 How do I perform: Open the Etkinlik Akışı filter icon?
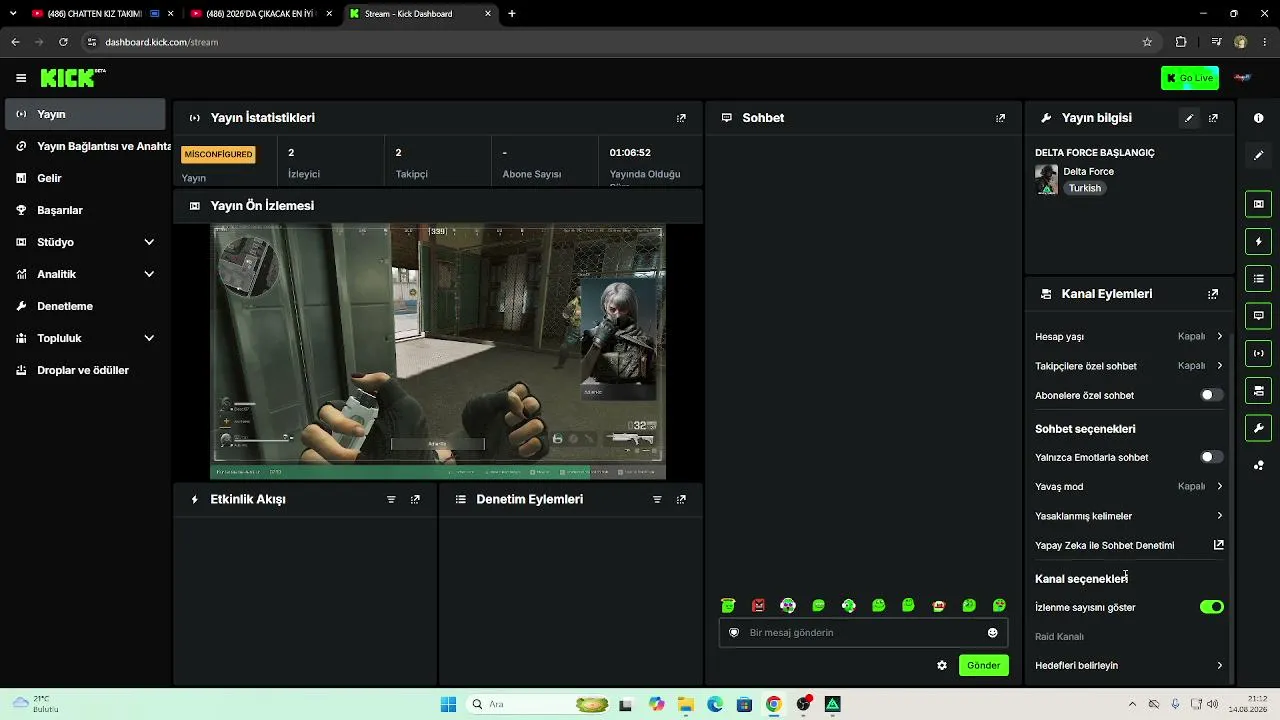391,499
